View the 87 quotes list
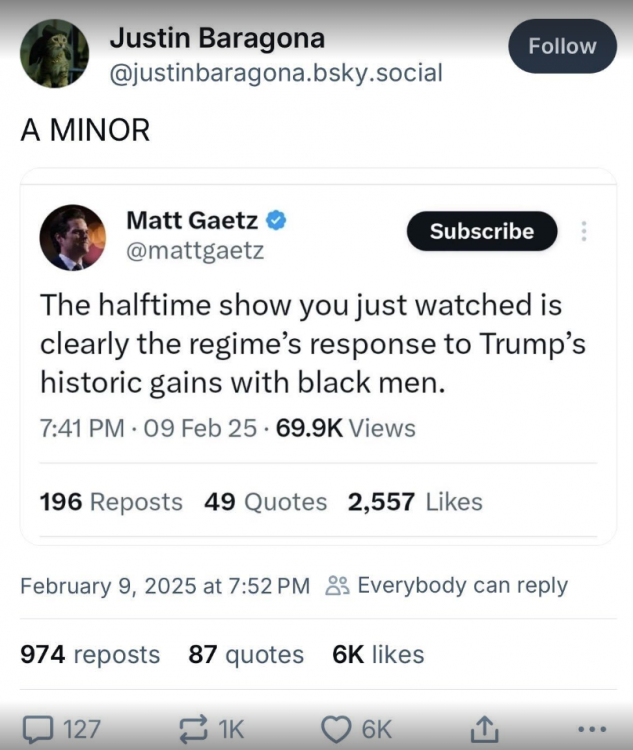The image size is (633, 750). tap(246, 655)
